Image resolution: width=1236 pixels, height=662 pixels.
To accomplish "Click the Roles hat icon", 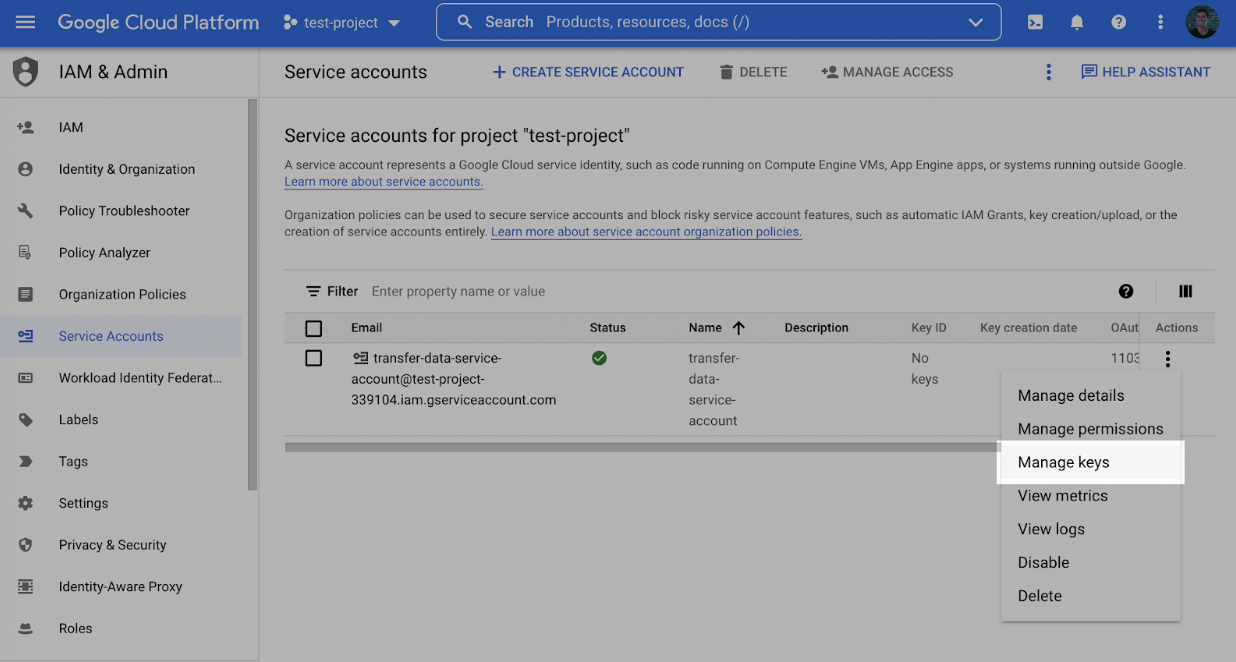I will (x=26, y=629).
